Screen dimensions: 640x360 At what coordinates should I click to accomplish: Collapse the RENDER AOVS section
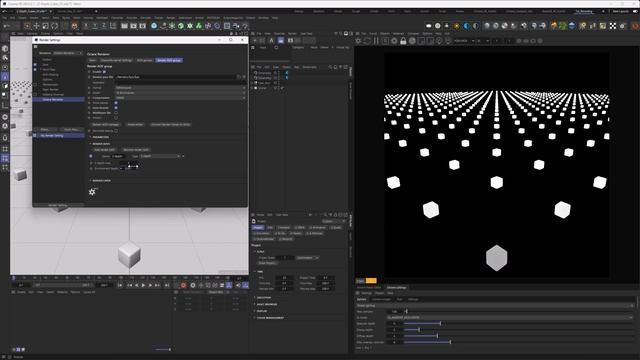coord(100,144)
